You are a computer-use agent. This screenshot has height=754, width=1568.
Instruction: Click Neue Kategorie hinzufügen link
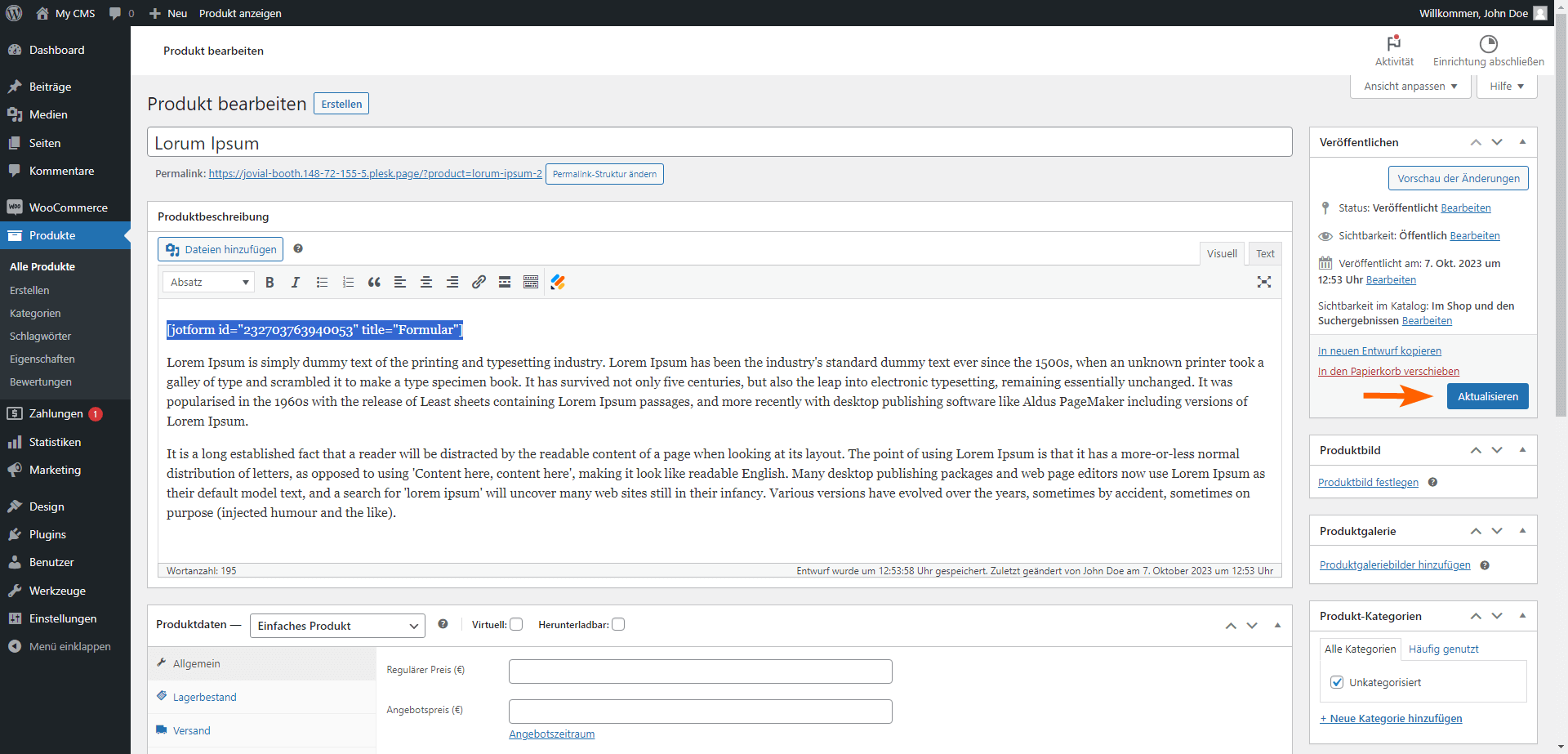tap(1391, 719)
